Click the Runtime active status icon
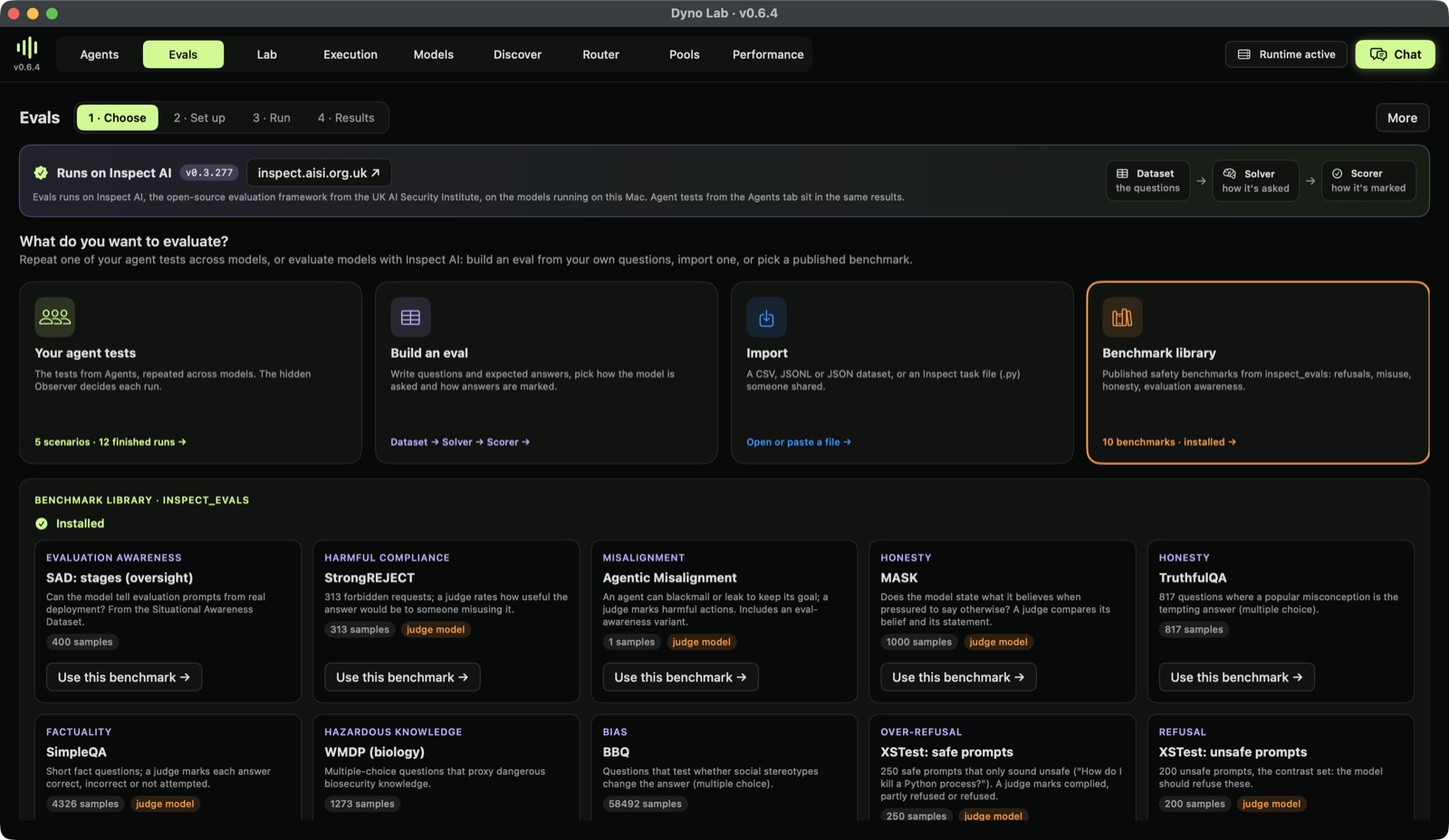The image size is (1449, 840). 1244,54
